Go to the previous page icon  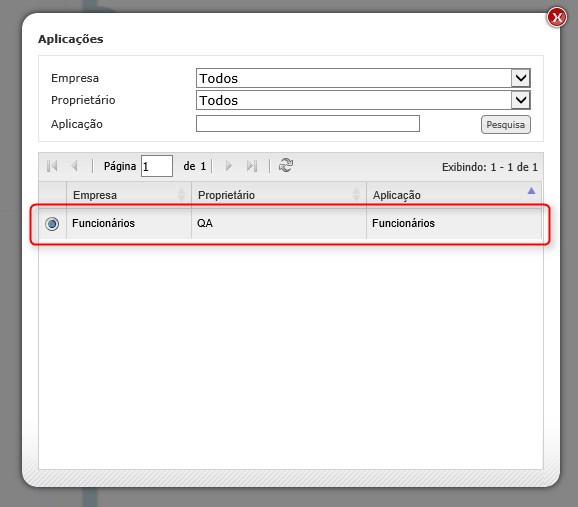click(74, 166)
